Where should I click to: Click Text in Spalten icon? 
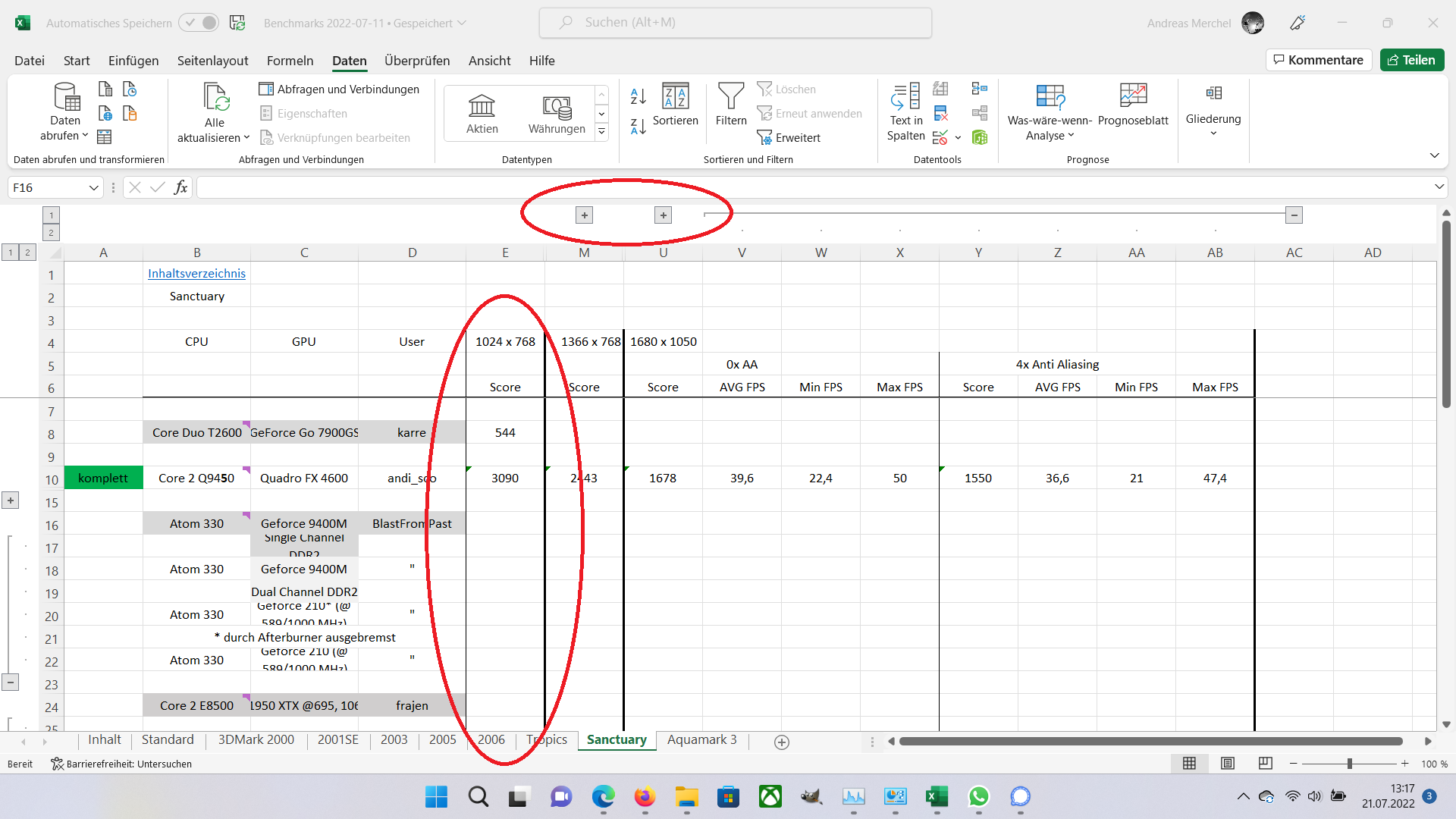[x=905, y=97]
